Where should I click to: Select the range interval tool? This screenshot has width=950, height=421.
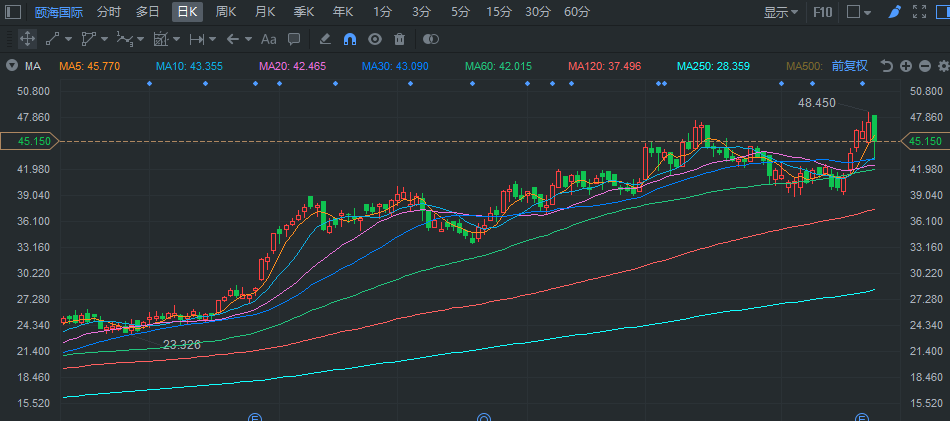click(x=196, y=39)
